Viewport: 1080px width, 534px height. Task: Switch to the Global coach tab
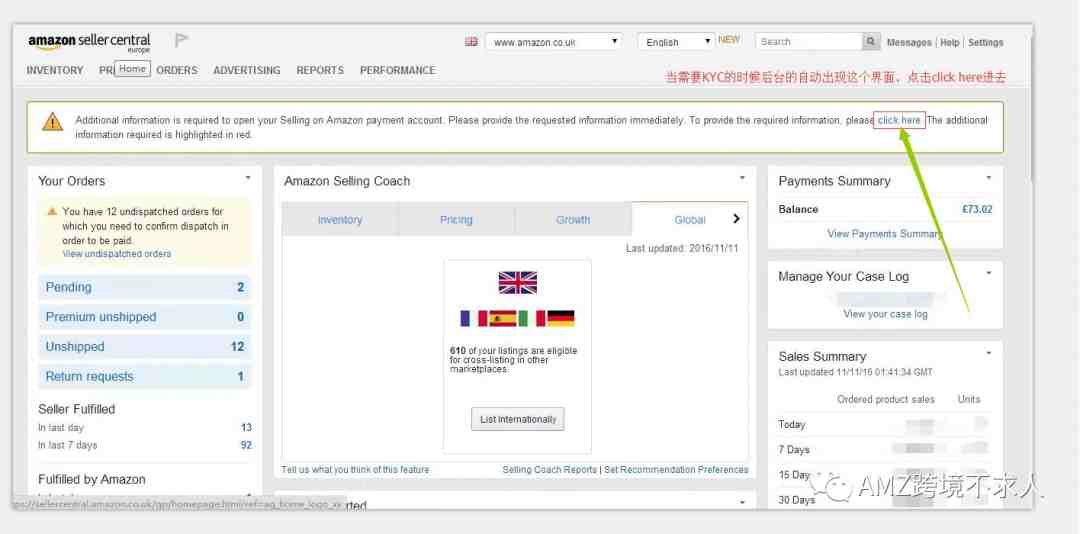tap(689, 220)
